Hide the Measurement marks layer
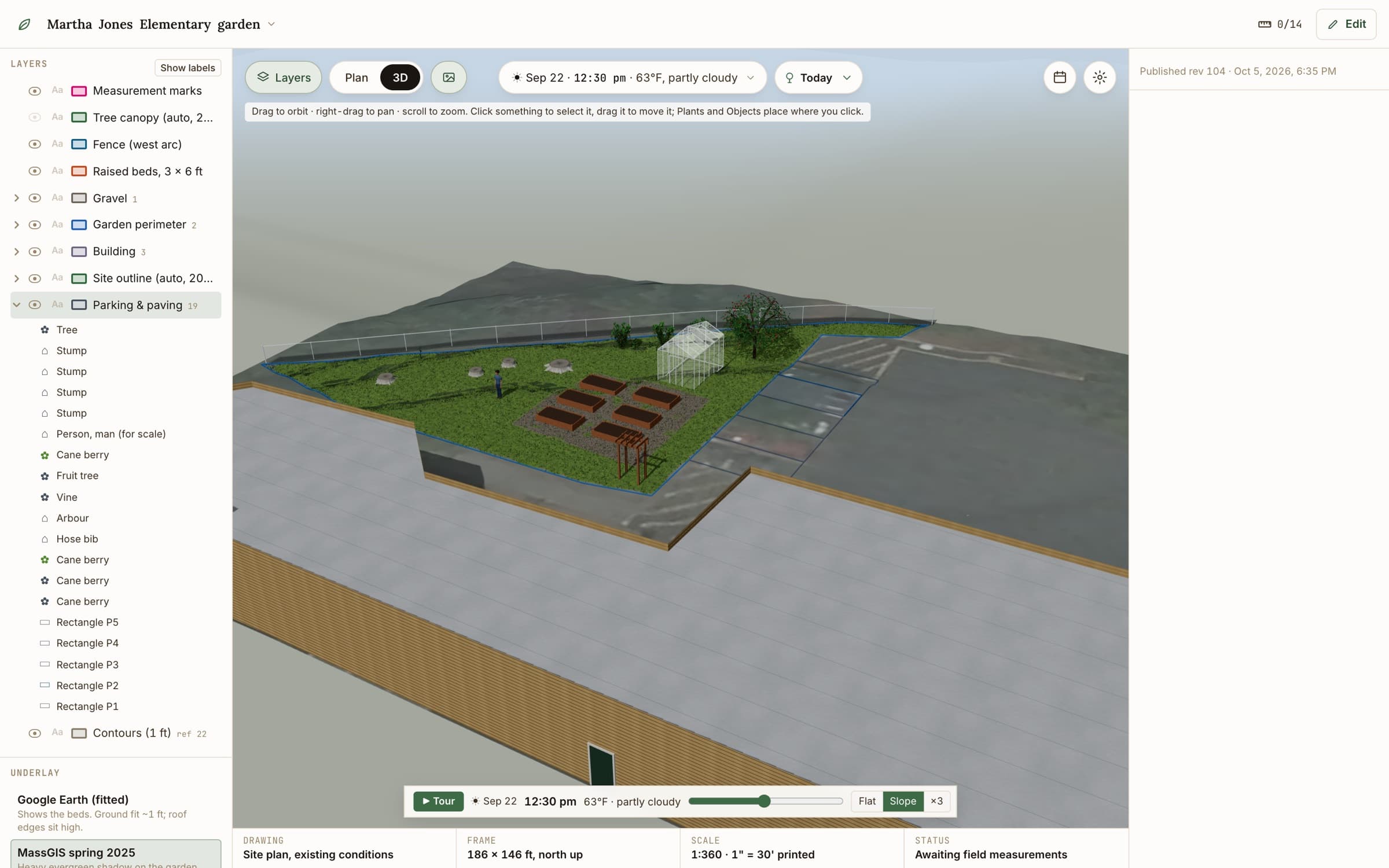 (x=35, y=91)
